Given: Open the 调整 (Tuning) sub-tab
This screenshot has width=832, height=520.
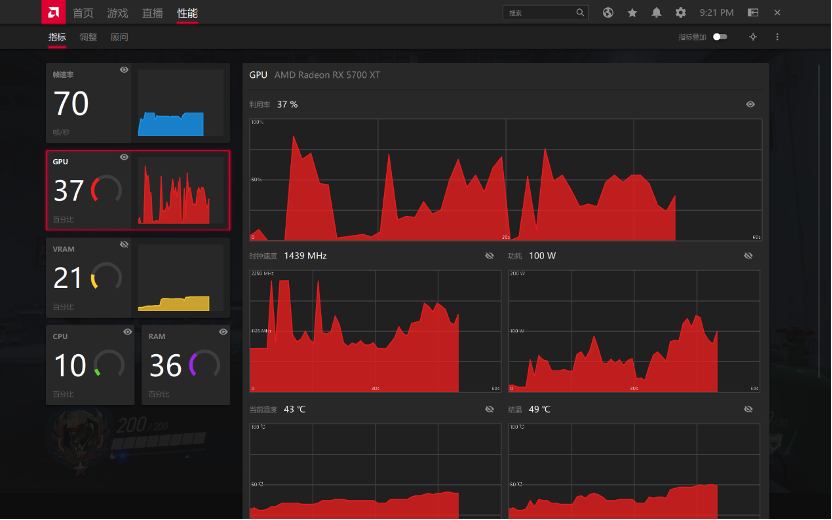Looking at the screenshot, I should pyautogui.click(x=88, y=37).
